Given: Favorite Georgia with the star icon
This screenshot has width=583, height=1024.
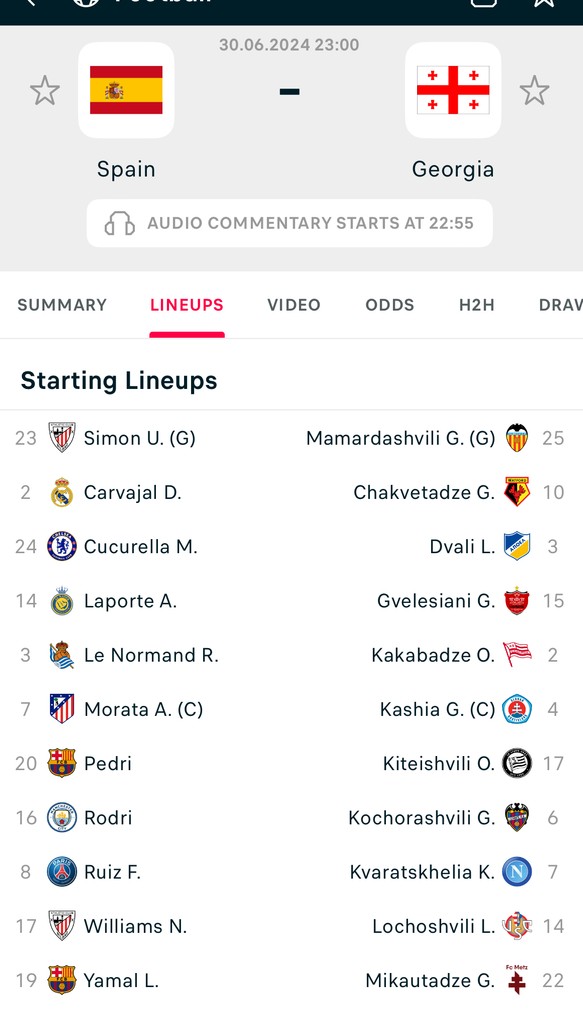Looking at the screenshot, I should tap(535, 90).
